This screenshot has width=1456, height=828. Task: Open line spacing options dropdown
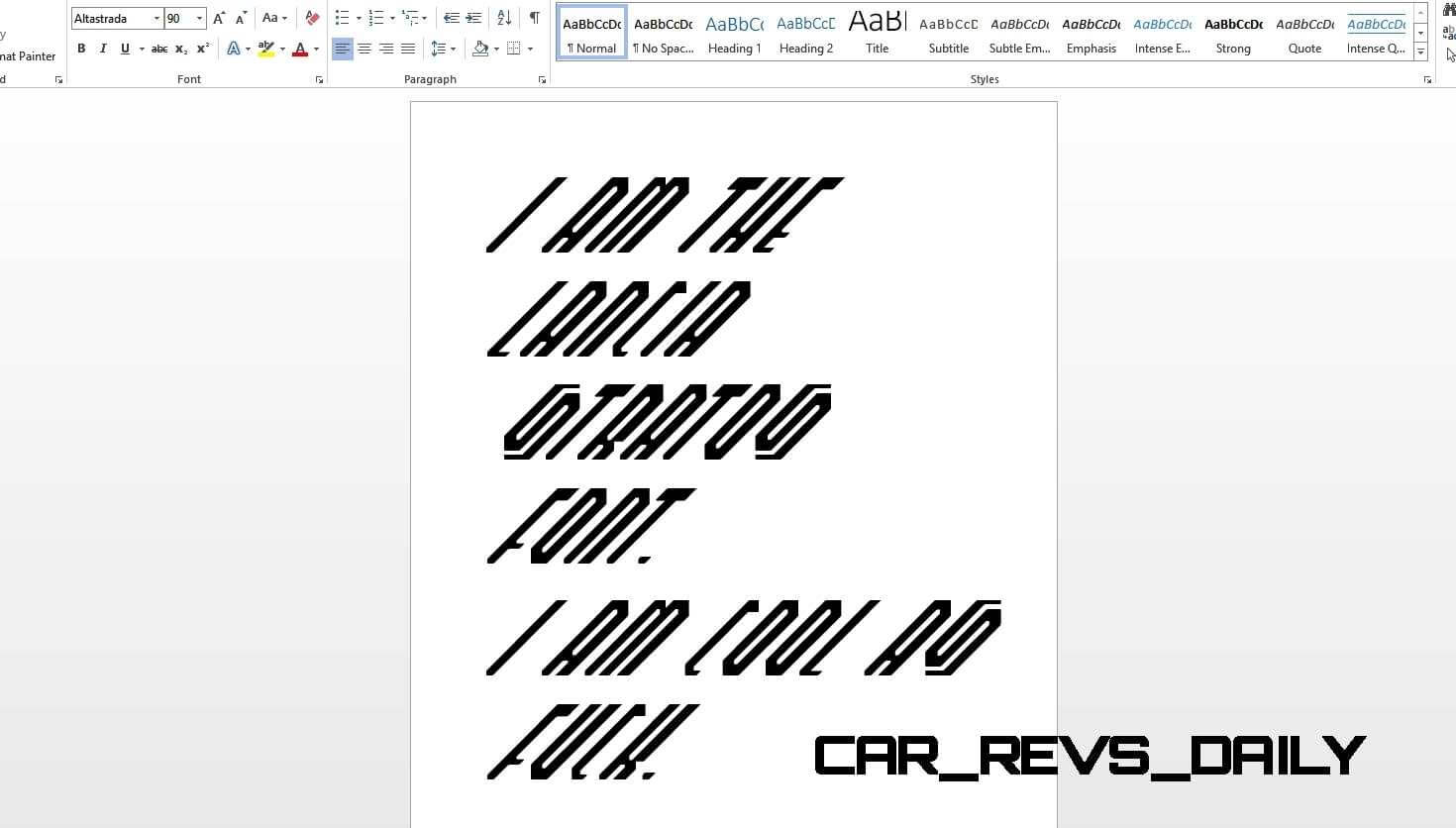tap(444, 49)
